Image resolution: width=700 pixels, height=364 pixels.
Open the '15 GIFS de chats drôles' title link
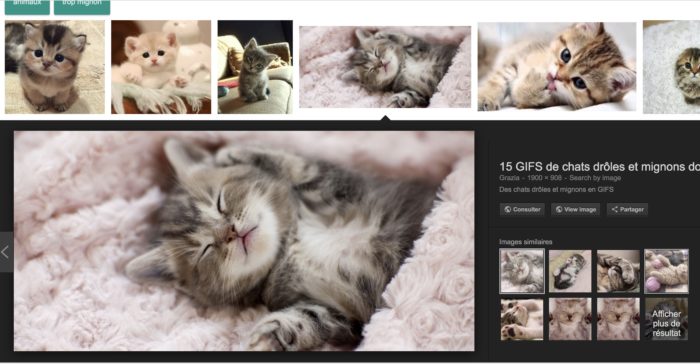tap(600, 167)
